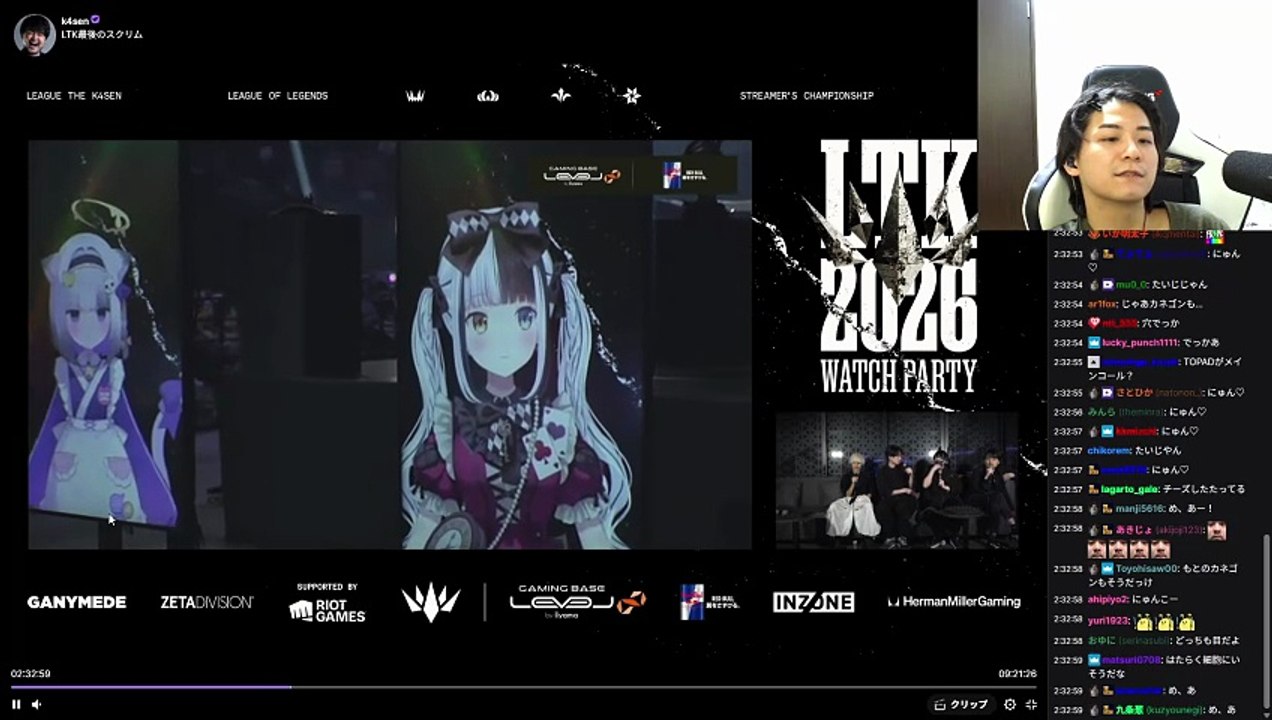This screenshot has height=720, width=1272.
Task: Click the subscriber badge beside lagarto_gale
Action: 1094,490
